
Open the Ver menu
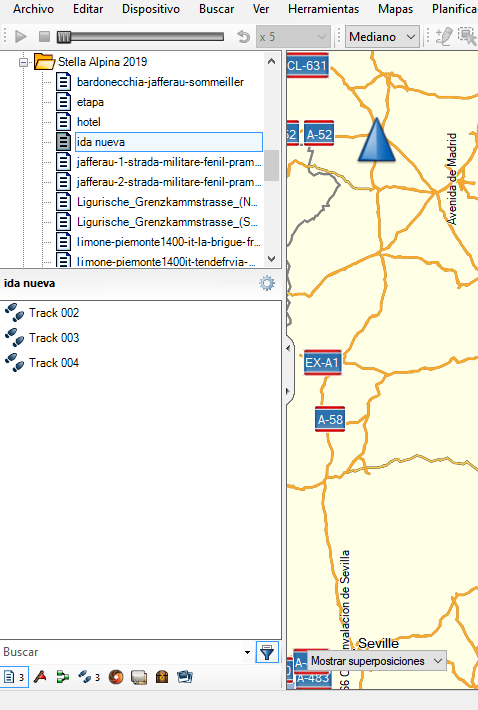261,9
